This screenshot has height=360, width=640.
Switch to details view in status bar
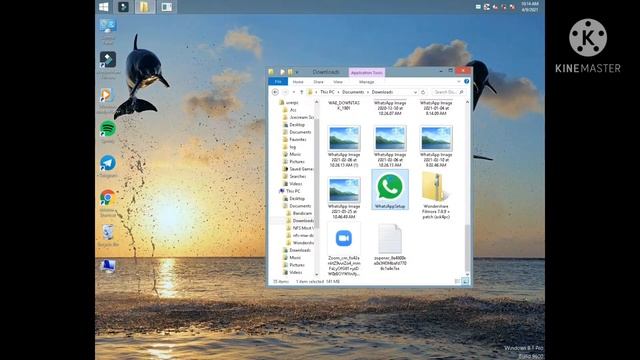[x=457, y=281]
